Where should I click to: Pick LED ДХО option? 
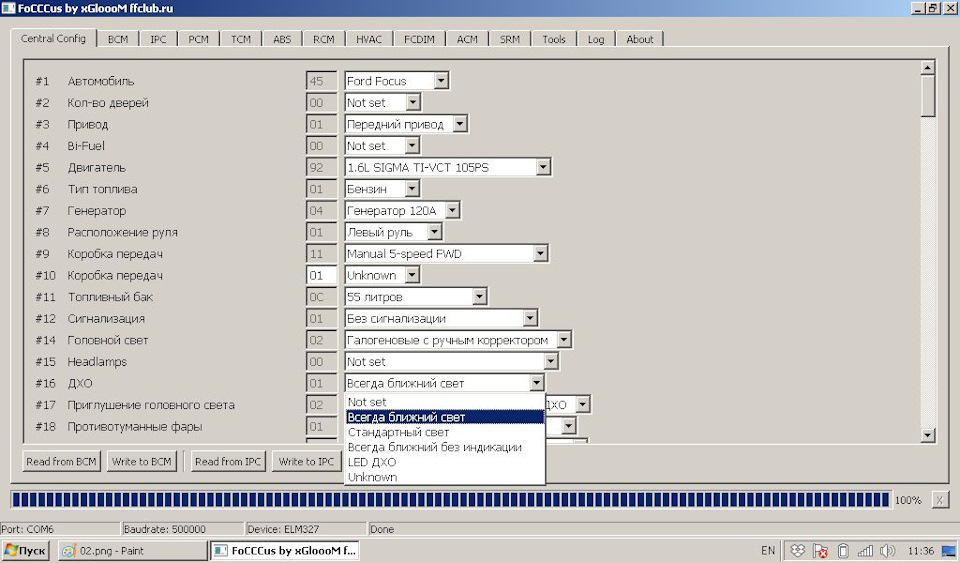(x=444, y=462)
